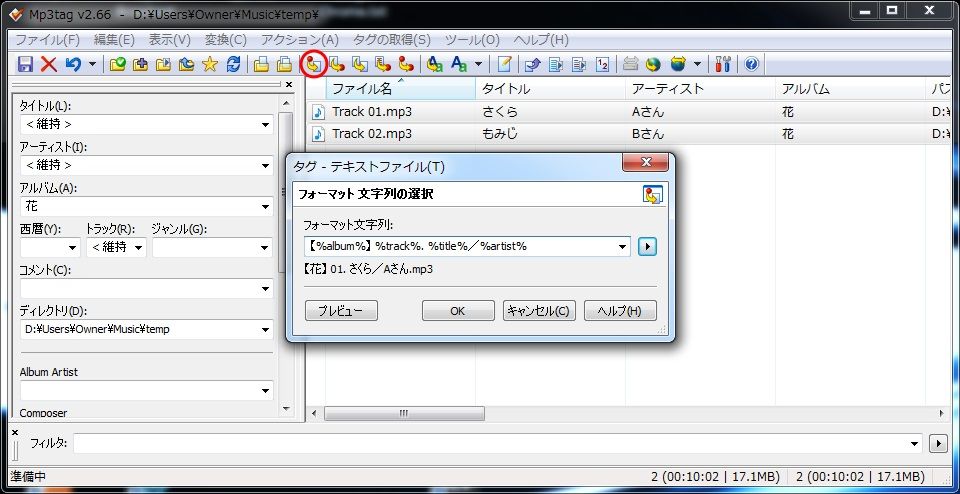Click the folder with plus sign toolbar icon
The width and height of the screenshot is (960, 494).
[140, 64]
